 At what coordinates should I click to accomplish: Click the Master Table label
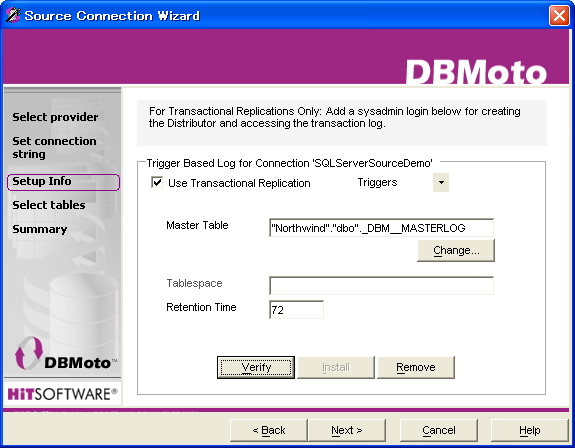[197, 225]
